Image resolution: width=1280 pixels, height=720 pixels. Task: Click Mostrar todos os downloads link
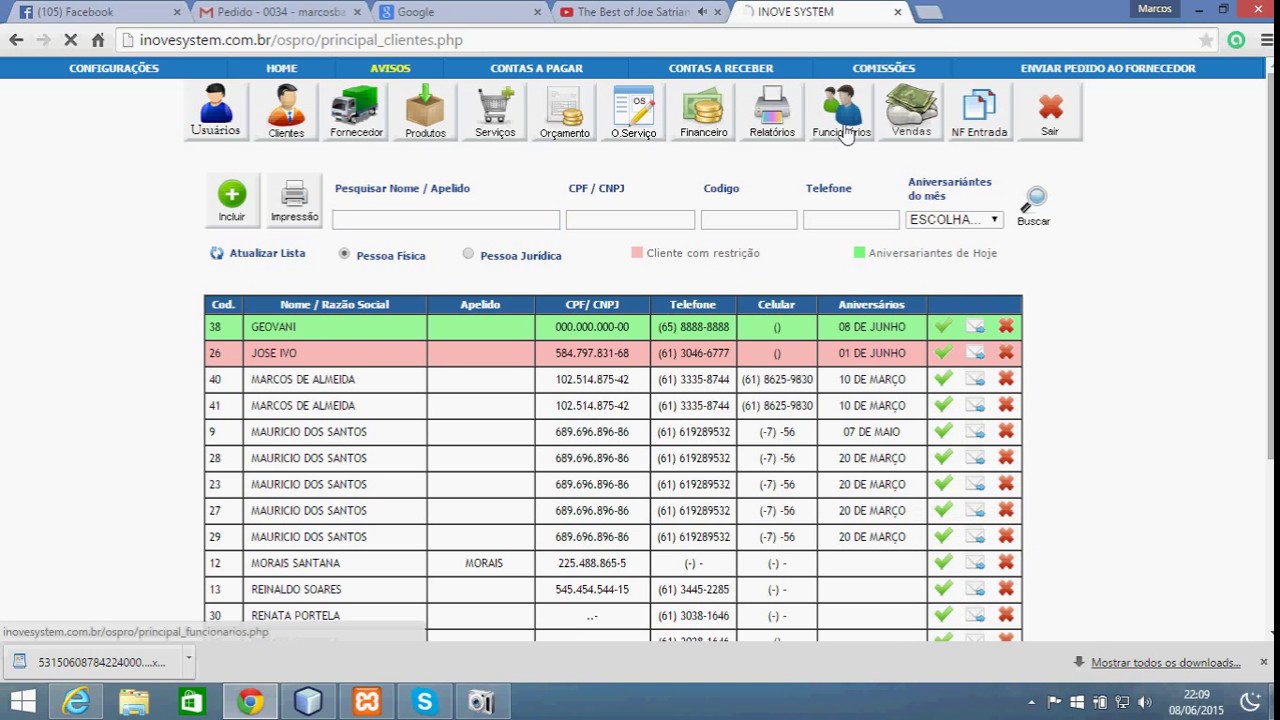(1166, 662)
